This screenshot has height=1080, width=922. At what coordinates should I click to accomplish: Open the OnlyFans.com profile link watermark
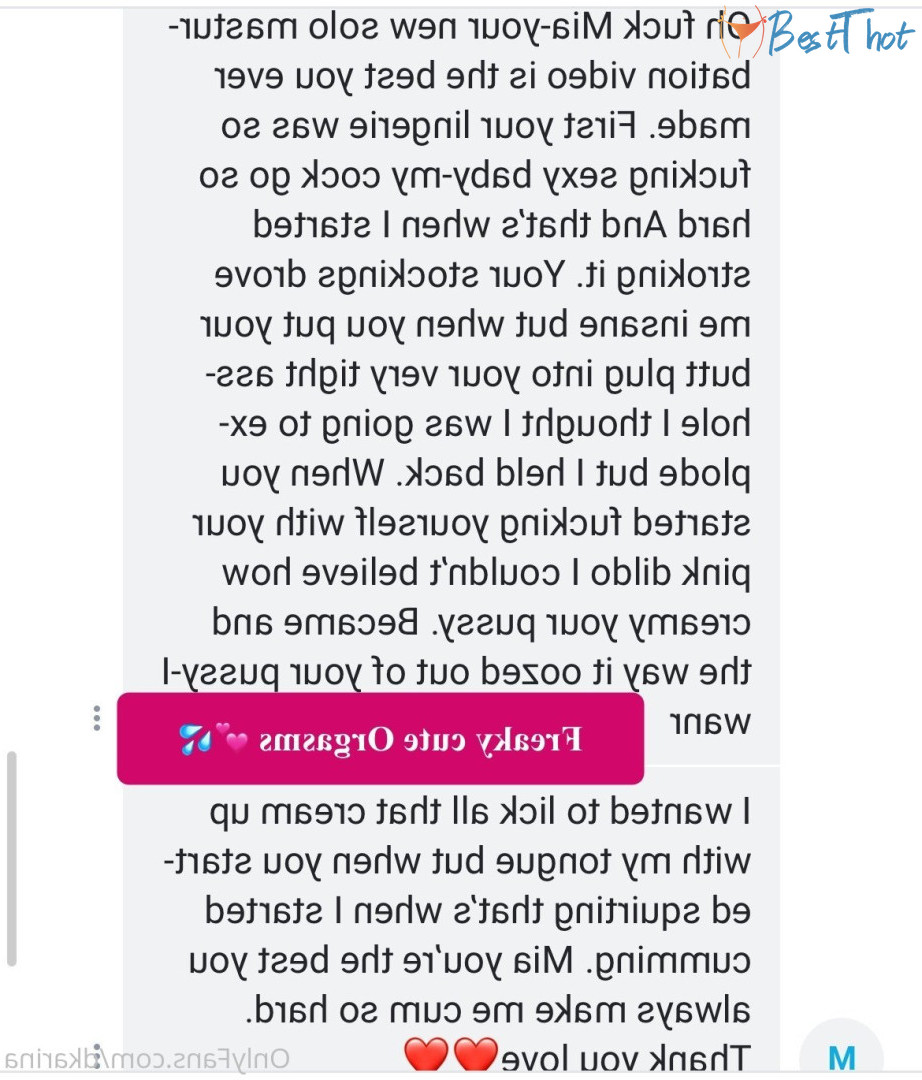(146, 1059)
